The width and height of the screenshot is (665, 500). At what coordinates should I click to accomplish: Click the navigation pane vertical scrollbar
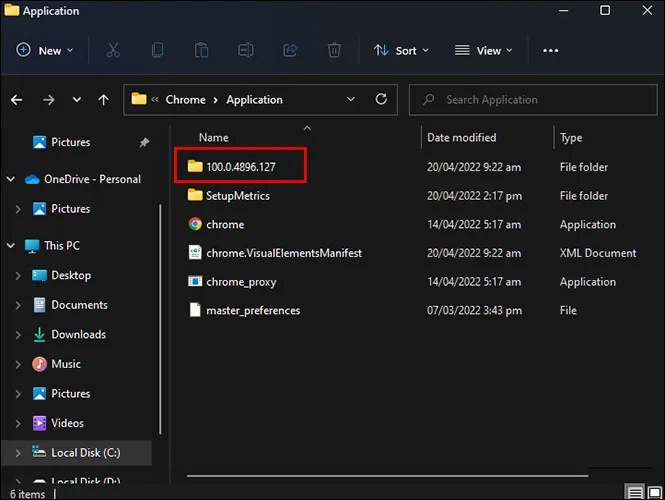tap(160, 319)
